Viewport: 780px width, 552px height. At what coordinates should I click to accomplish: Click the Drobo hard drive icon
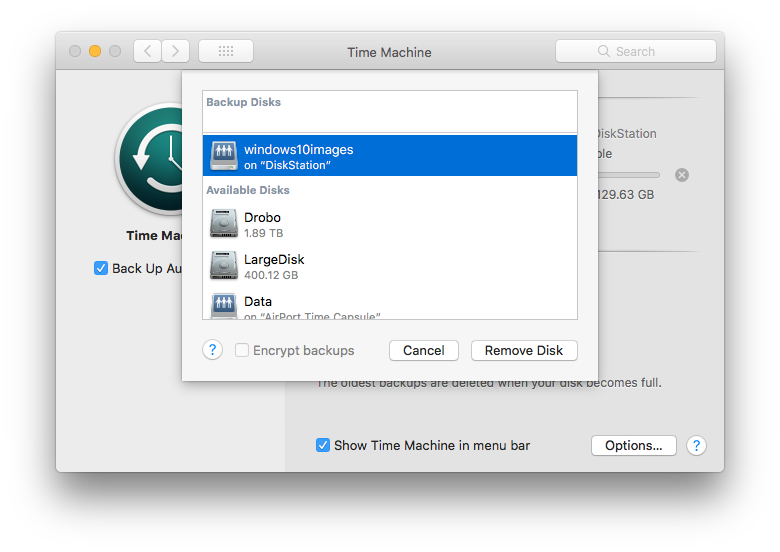pos(224,224)
